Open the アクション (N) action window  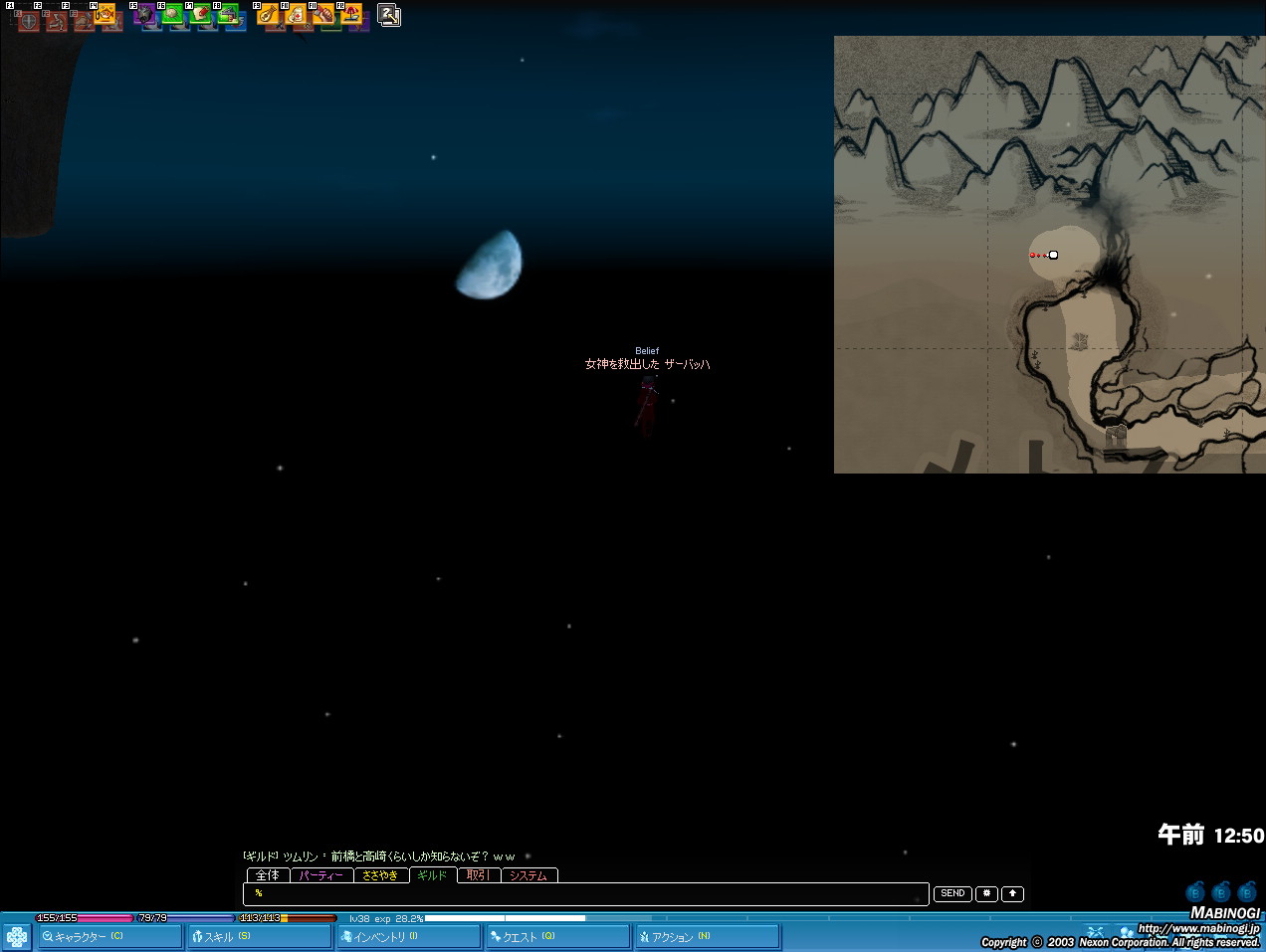coord(707,937)
